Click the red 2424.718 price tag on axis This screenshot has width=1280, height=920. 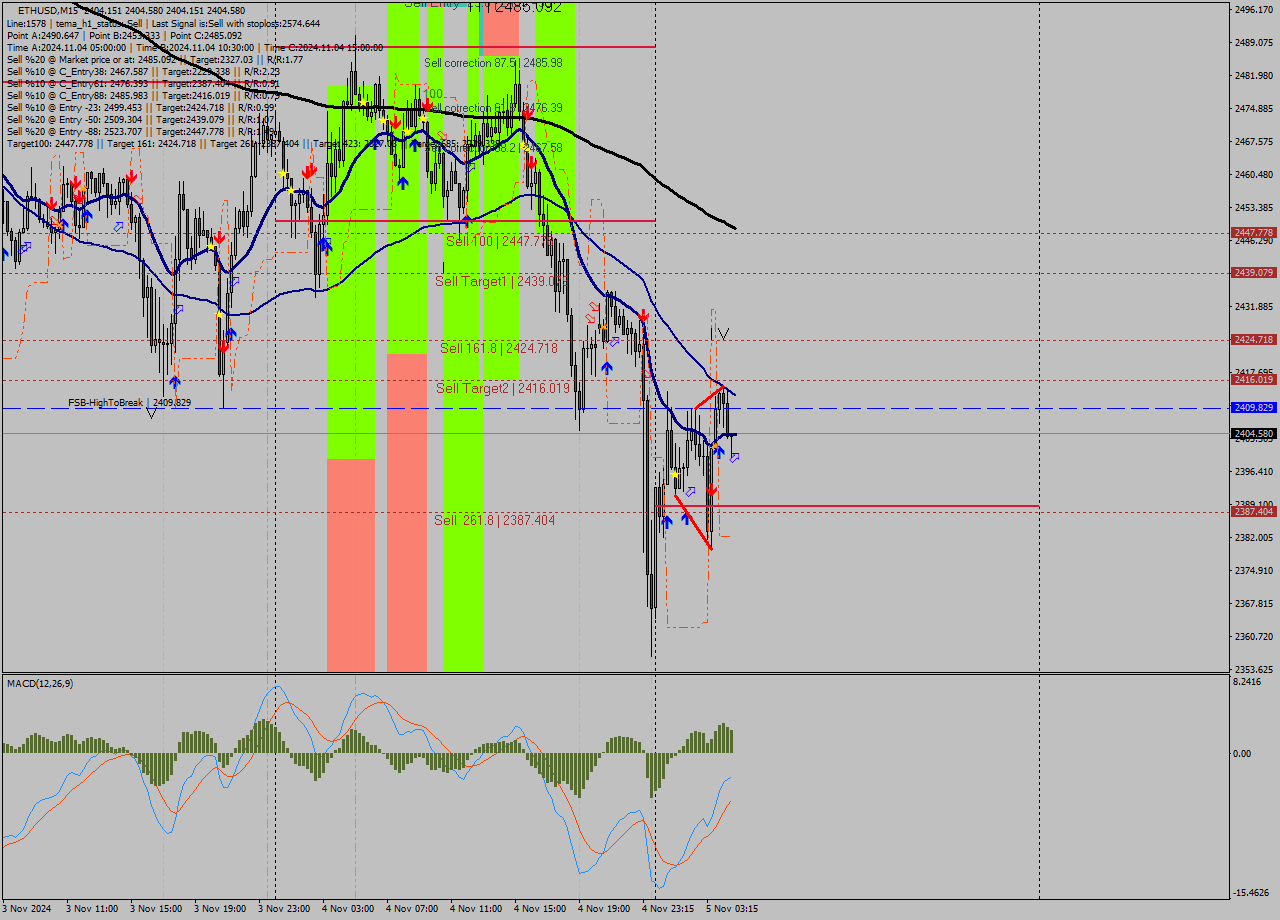click(x=1254, y=340)
